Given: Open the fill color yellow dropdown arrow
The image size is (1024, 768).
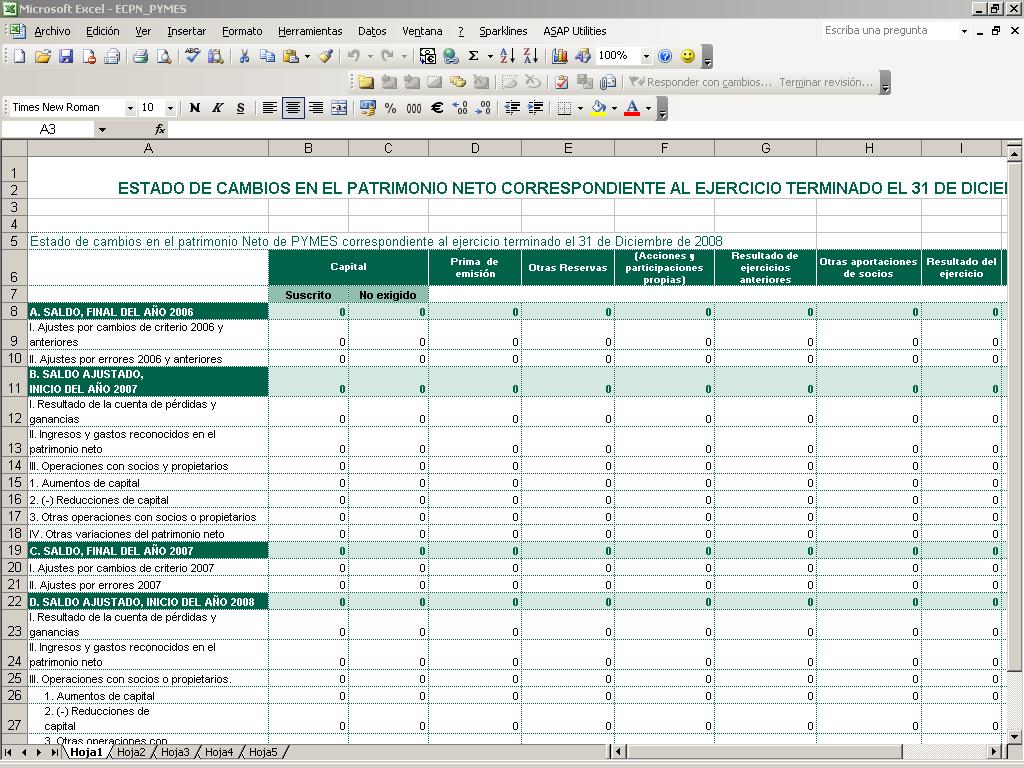Looking at the screenshot, I should coord(614,108).
